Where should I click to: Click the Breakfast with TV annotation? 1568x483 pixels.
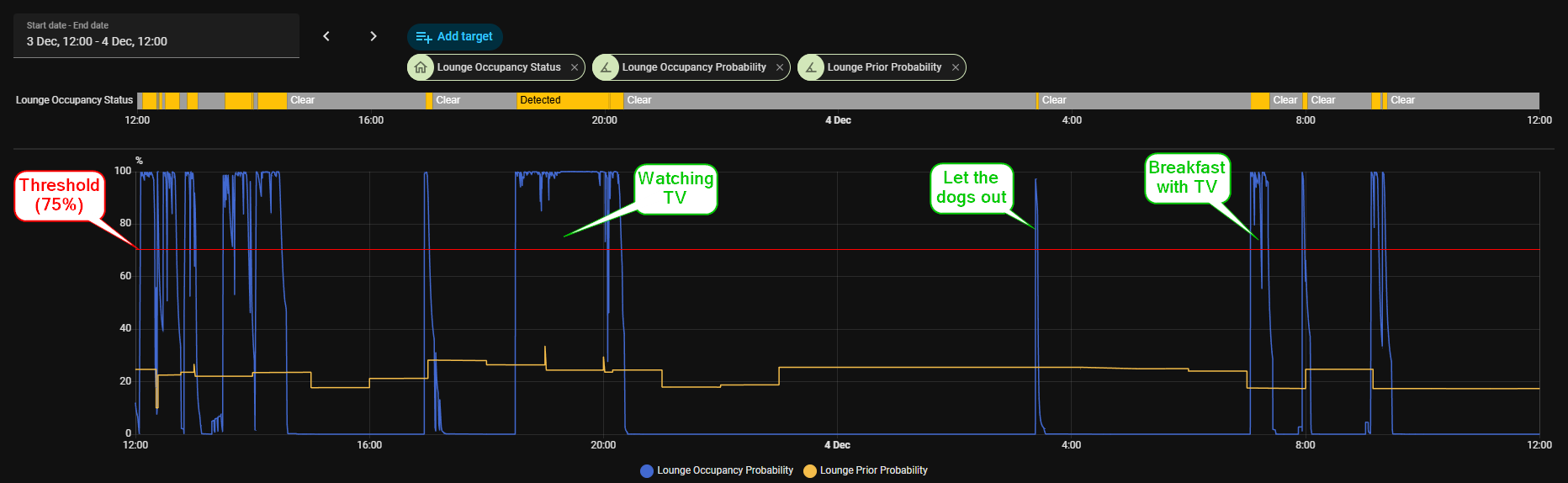coord(1186,178)
